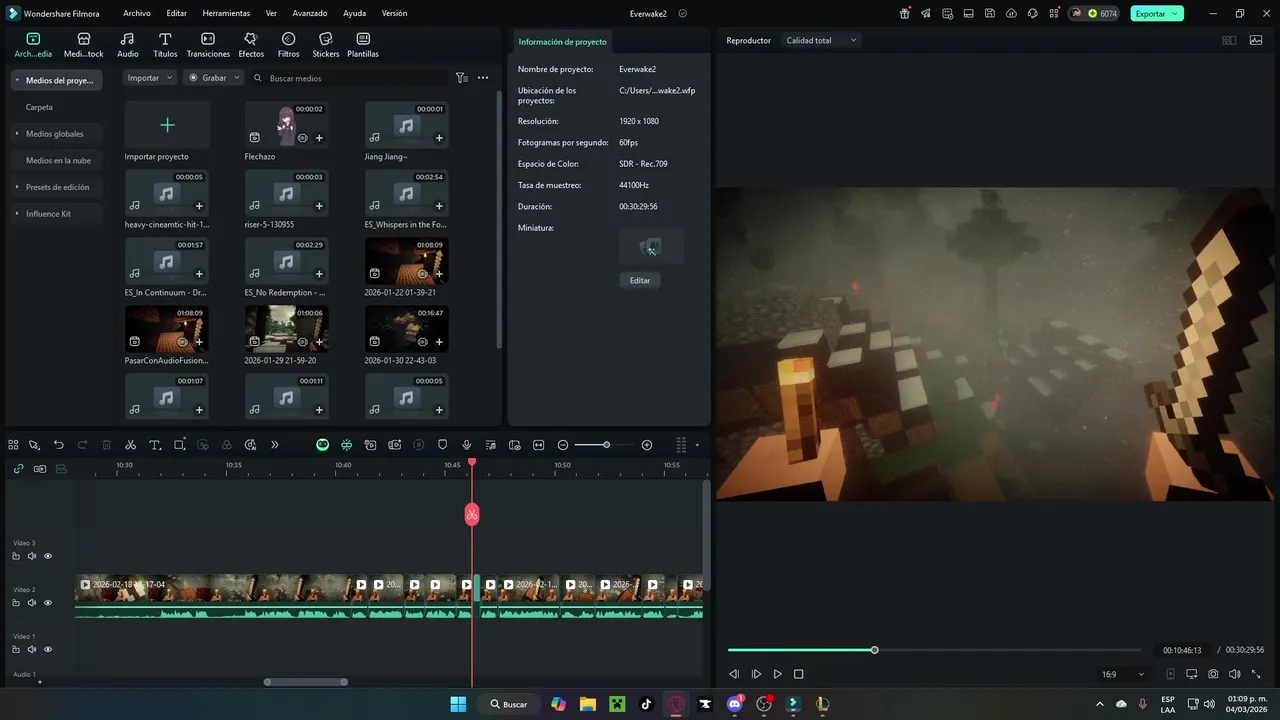The height and width of the screenshot is (720, 1280).
Task: Click the zoom in plus button on timeline
Action: pos(647,445)
